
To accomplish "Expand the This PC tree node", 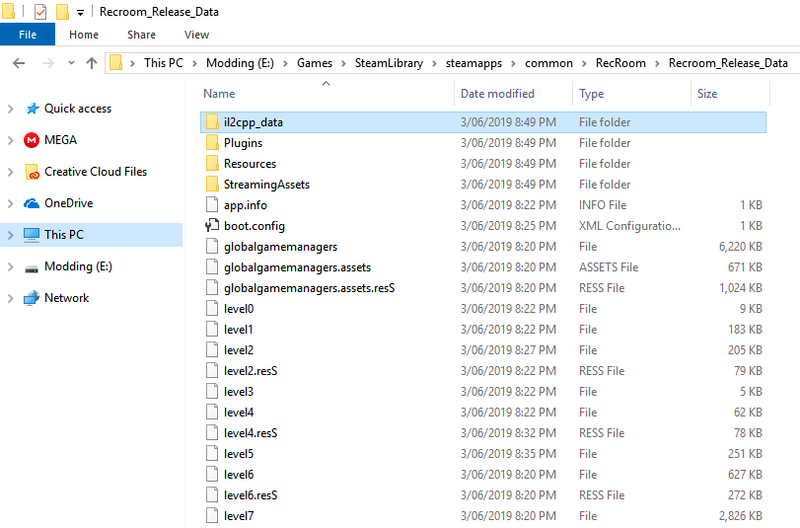I will tap(10, 235).
